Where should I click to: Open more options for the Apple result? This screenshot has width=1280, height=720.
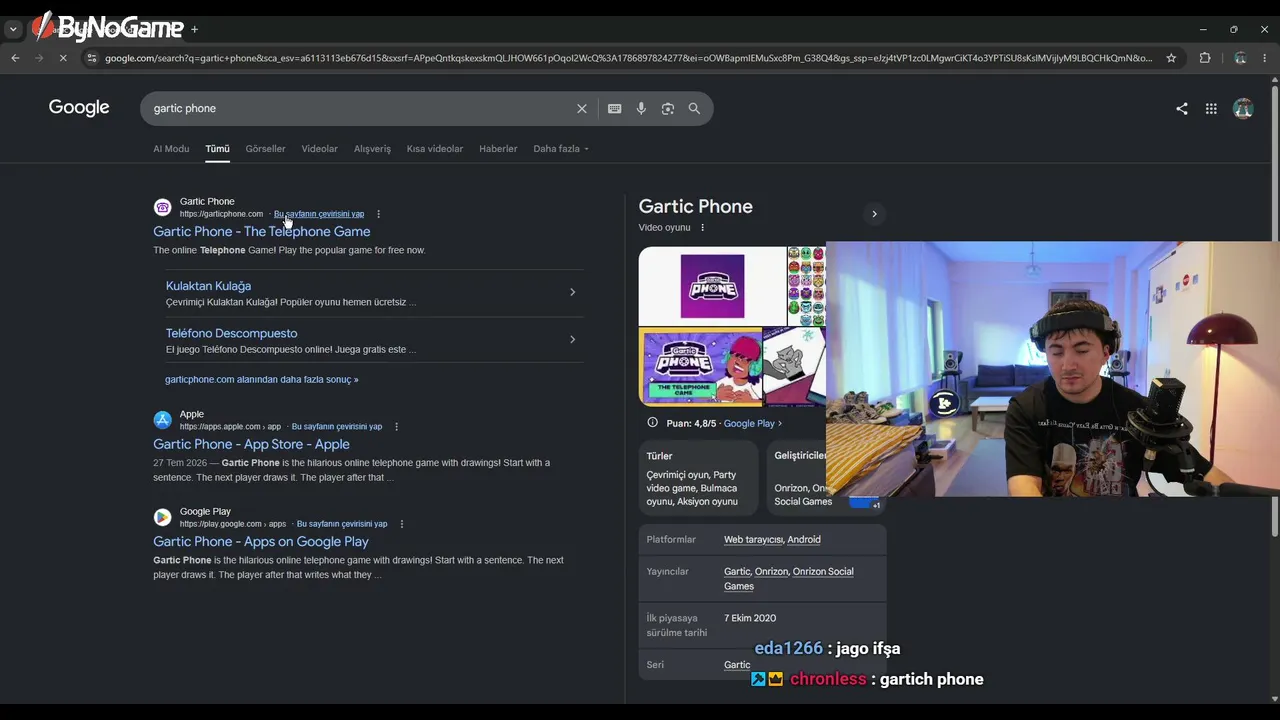tap(396, 427)
